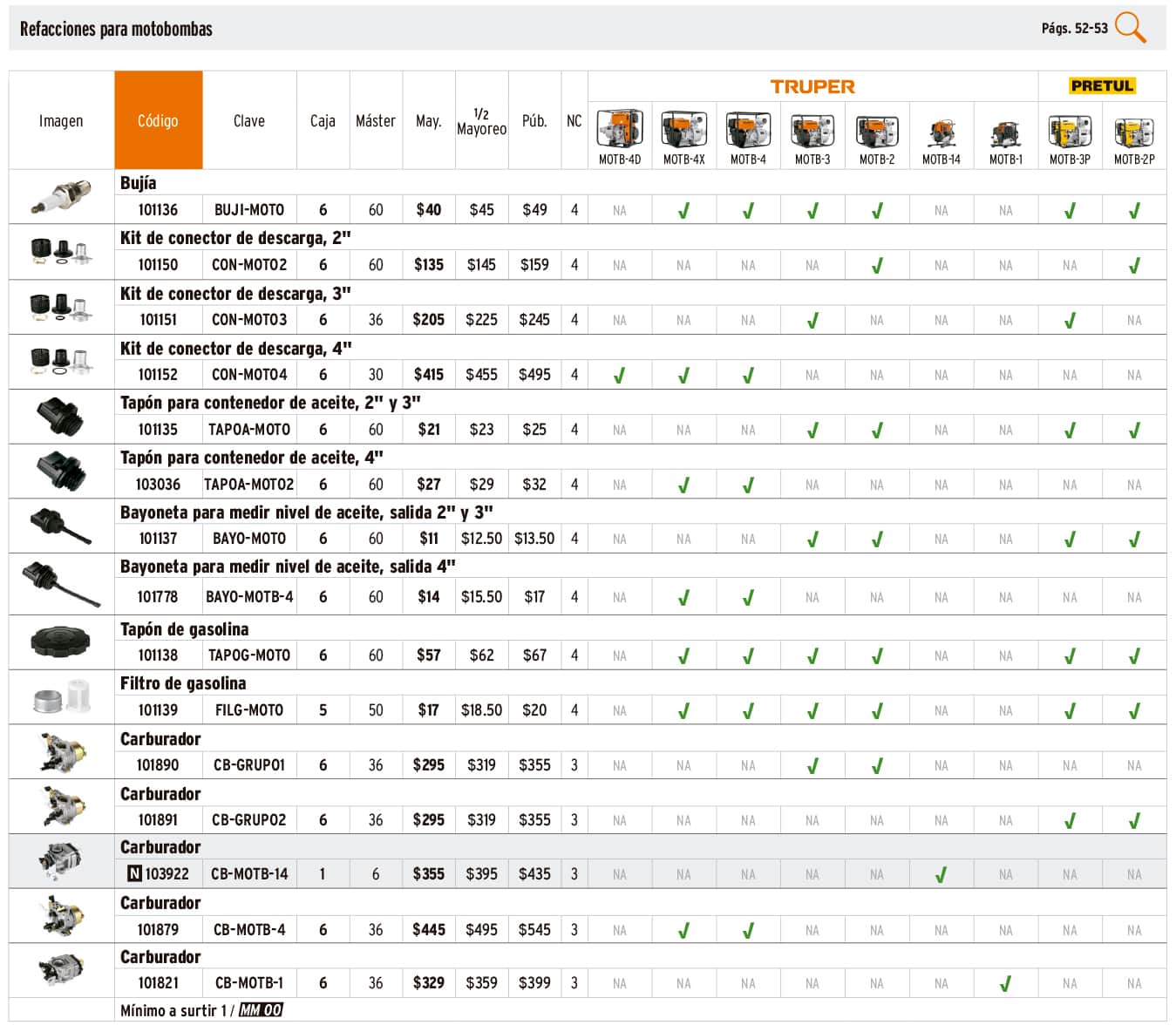Select the Pretul MOTB-3P pump icon
The width and height of the screenshot is (1176, 1025).
tap(1070, 132)
